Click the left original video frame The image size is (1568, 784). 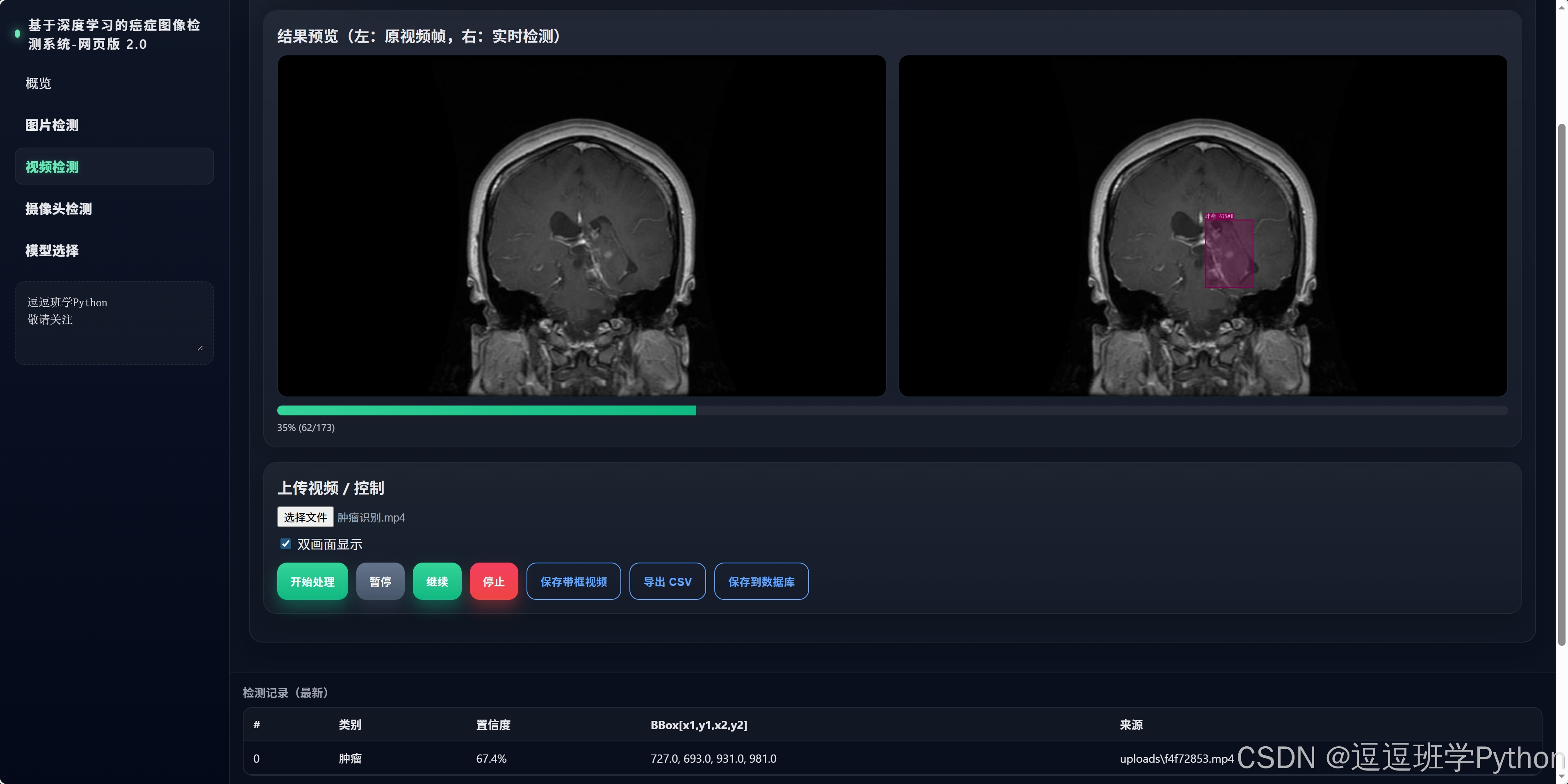point(581,226)
